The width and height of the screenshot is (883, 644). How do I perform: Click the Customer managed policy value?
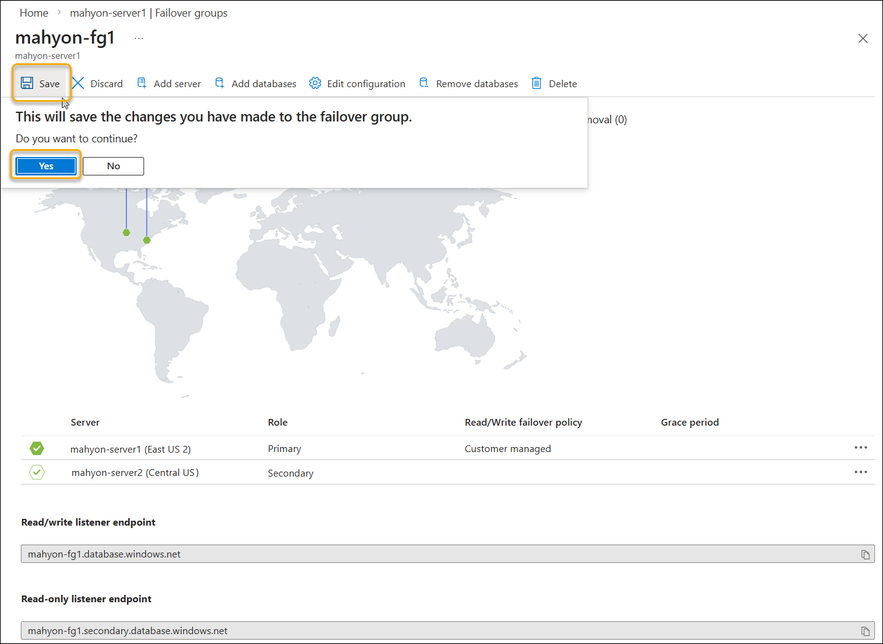click(x=508, y=449)
